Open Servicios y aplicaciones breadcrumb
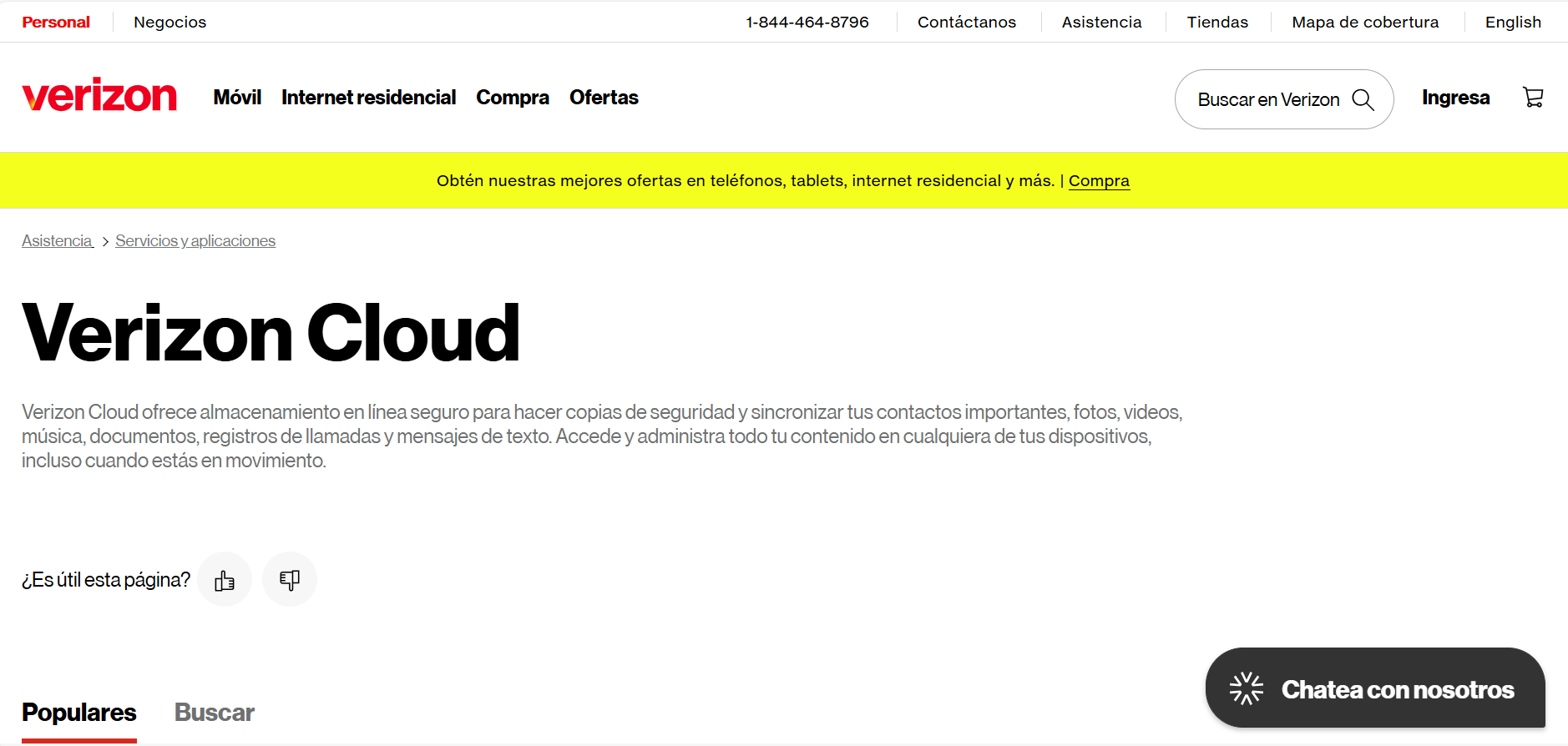This screenshot has width=1568, height=746. [x=195, y=241]
